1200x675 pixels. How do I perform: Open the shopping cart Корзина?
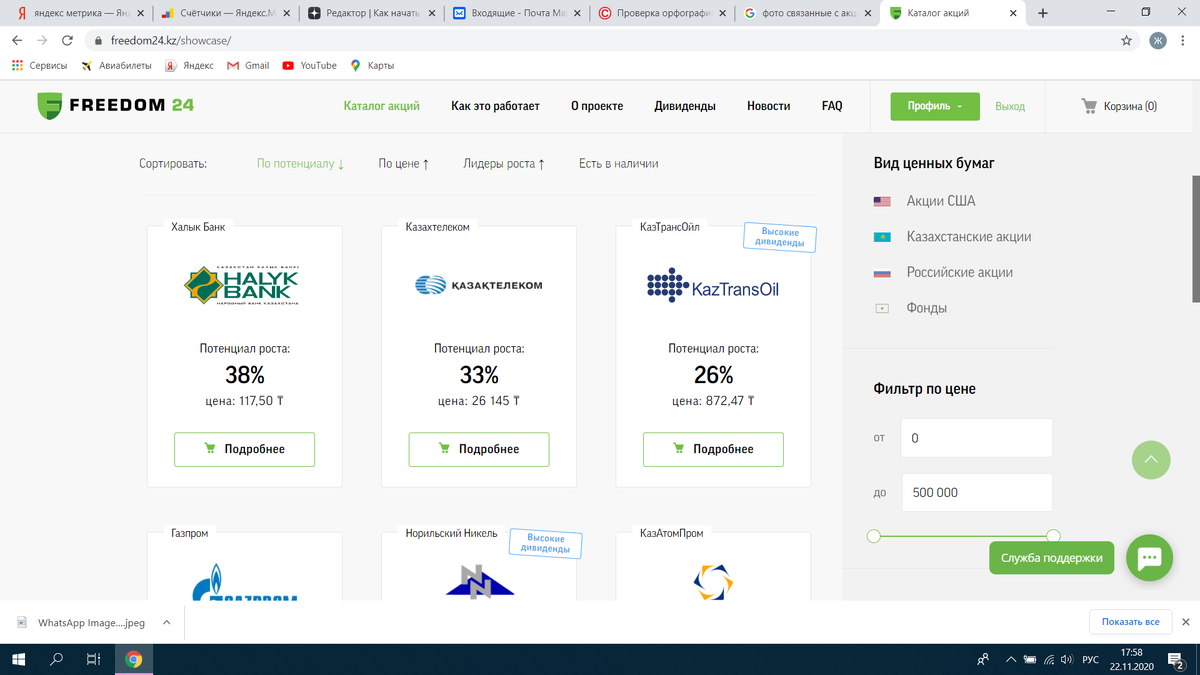[x=1119, y=106]
